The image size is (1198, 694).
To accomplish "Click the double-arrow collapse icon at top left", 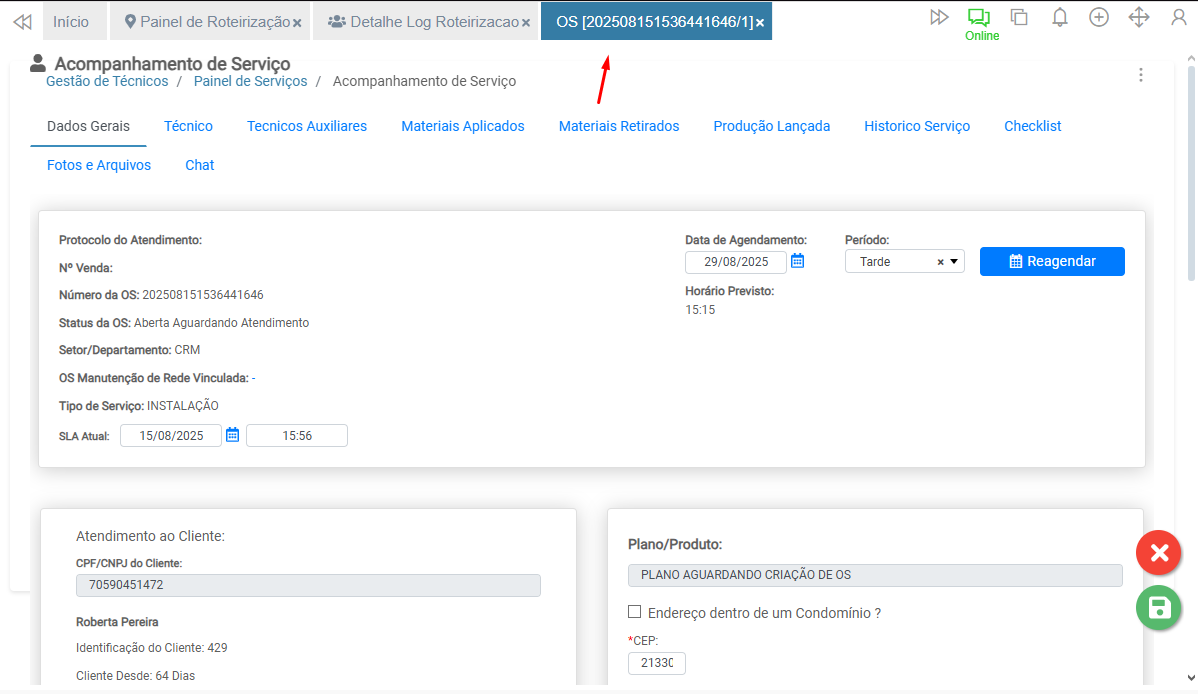I will pyautogui.click(x=21, y=21).
